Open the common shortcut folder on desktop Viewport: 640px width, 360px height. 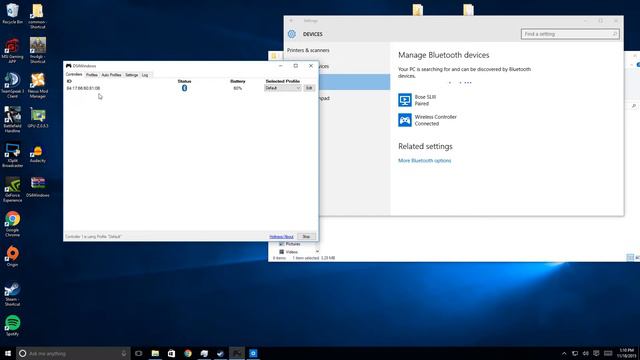point(38,16)
